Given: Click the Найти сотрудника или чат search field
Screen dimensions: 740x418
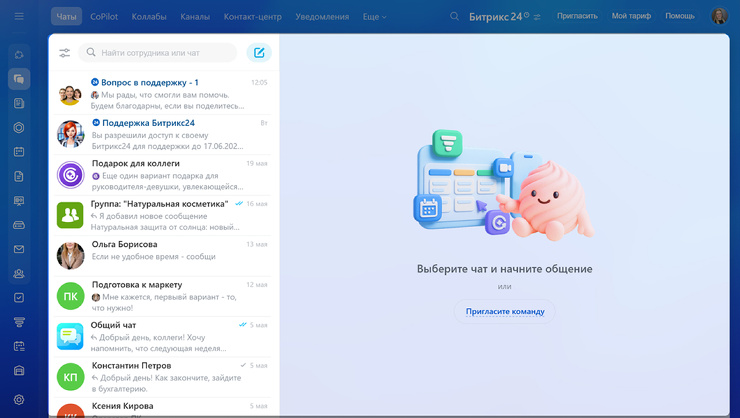Looking at the screenshot, I should (160, 53).
